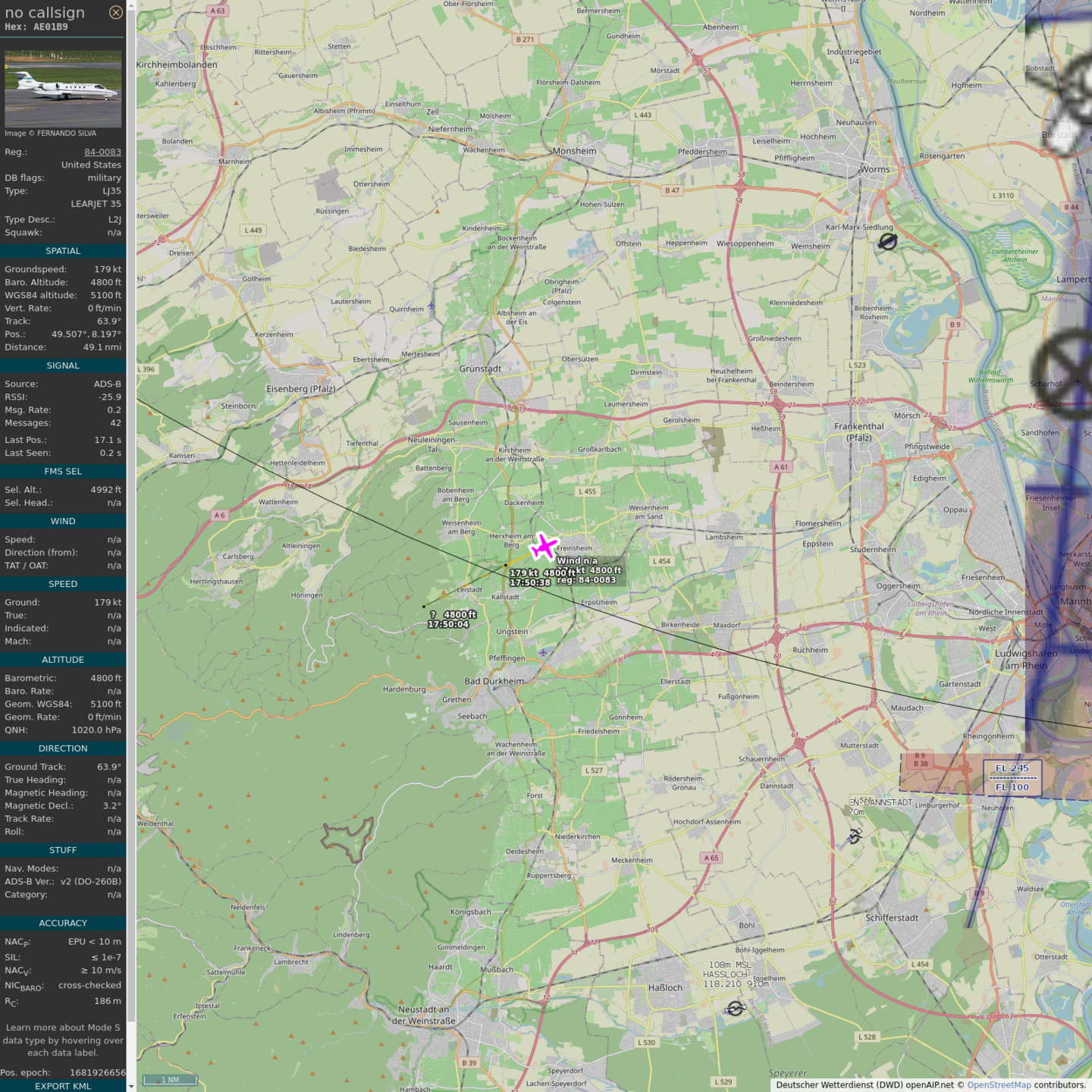Click the SPATIAL section header
1092x1092 pixels.
point(63,251)
